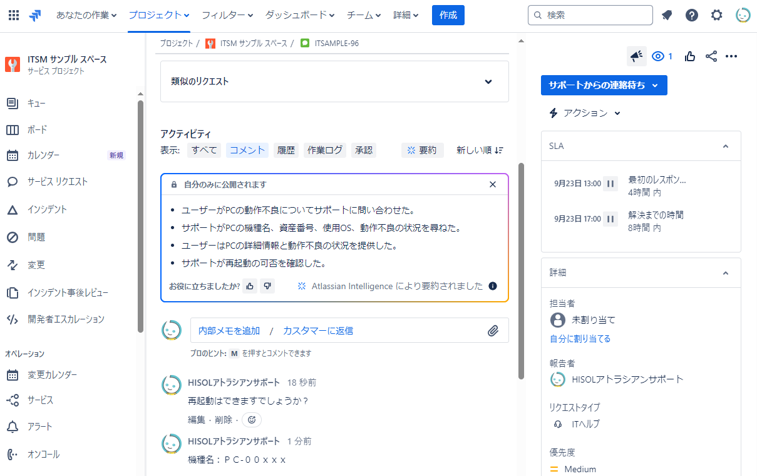The image size is (757, 476).
Task: Click the notifications bell icon
Action: [667, 15]
